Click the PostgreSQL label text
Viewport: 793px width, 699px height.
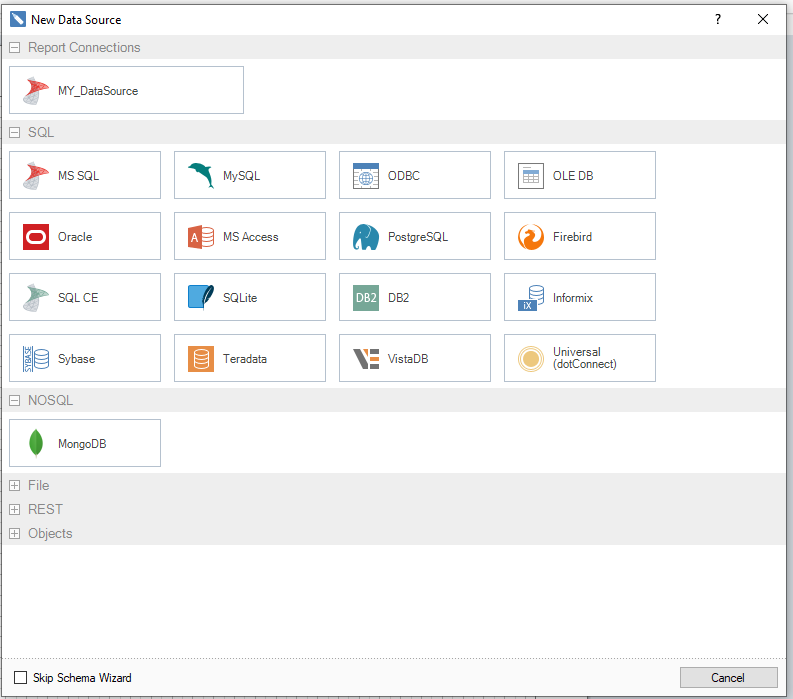tap(418, 237)
